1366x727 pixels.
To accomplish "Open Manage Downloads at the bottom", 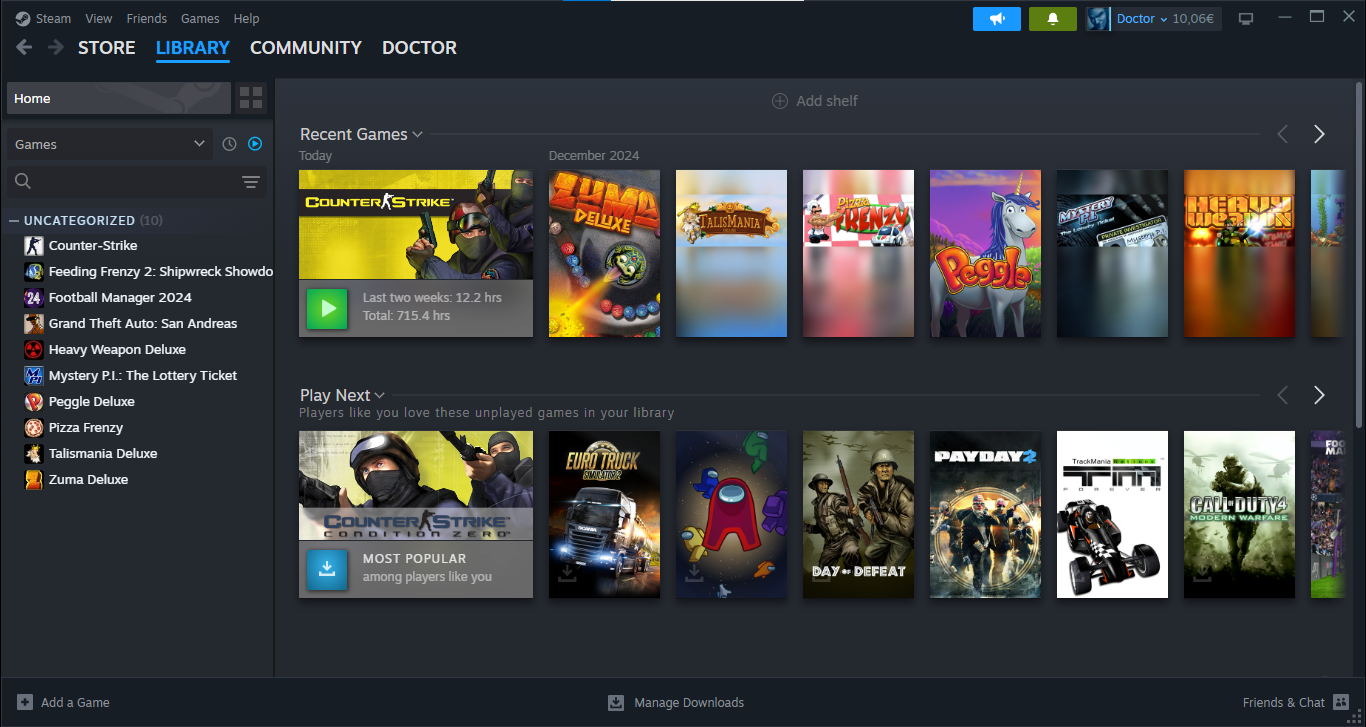I will 676,702.
